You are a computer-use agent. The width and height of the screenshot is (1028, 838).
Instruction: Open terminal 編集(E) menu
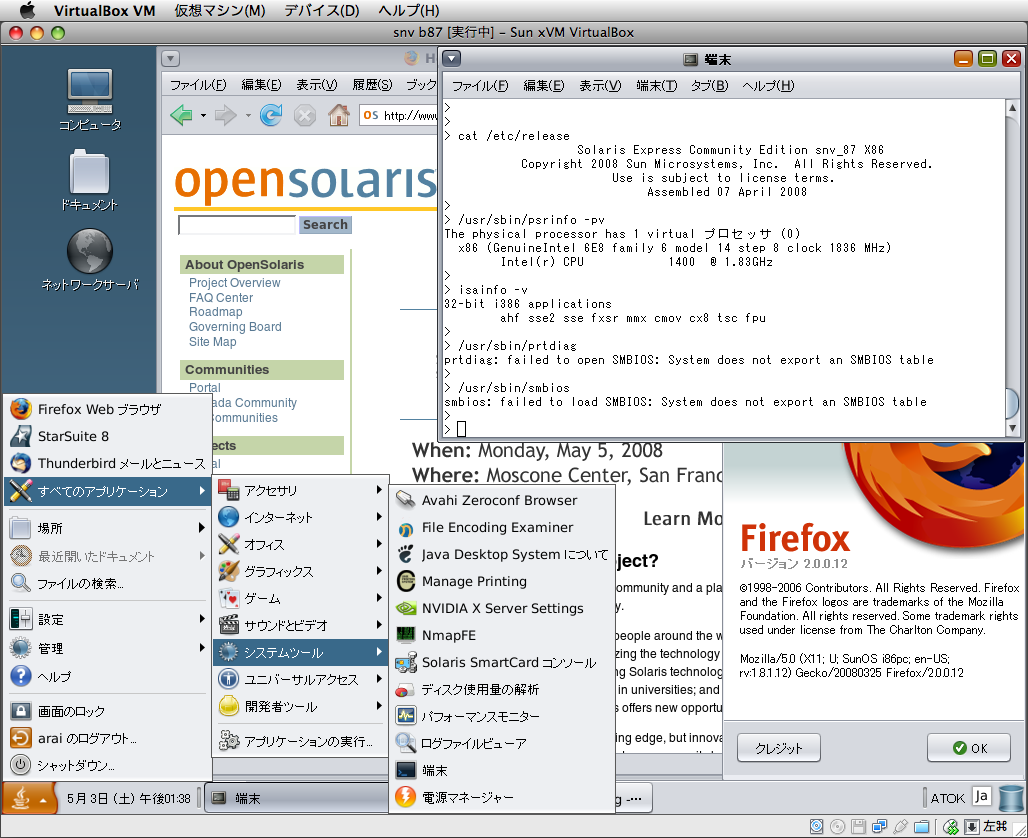543,86
